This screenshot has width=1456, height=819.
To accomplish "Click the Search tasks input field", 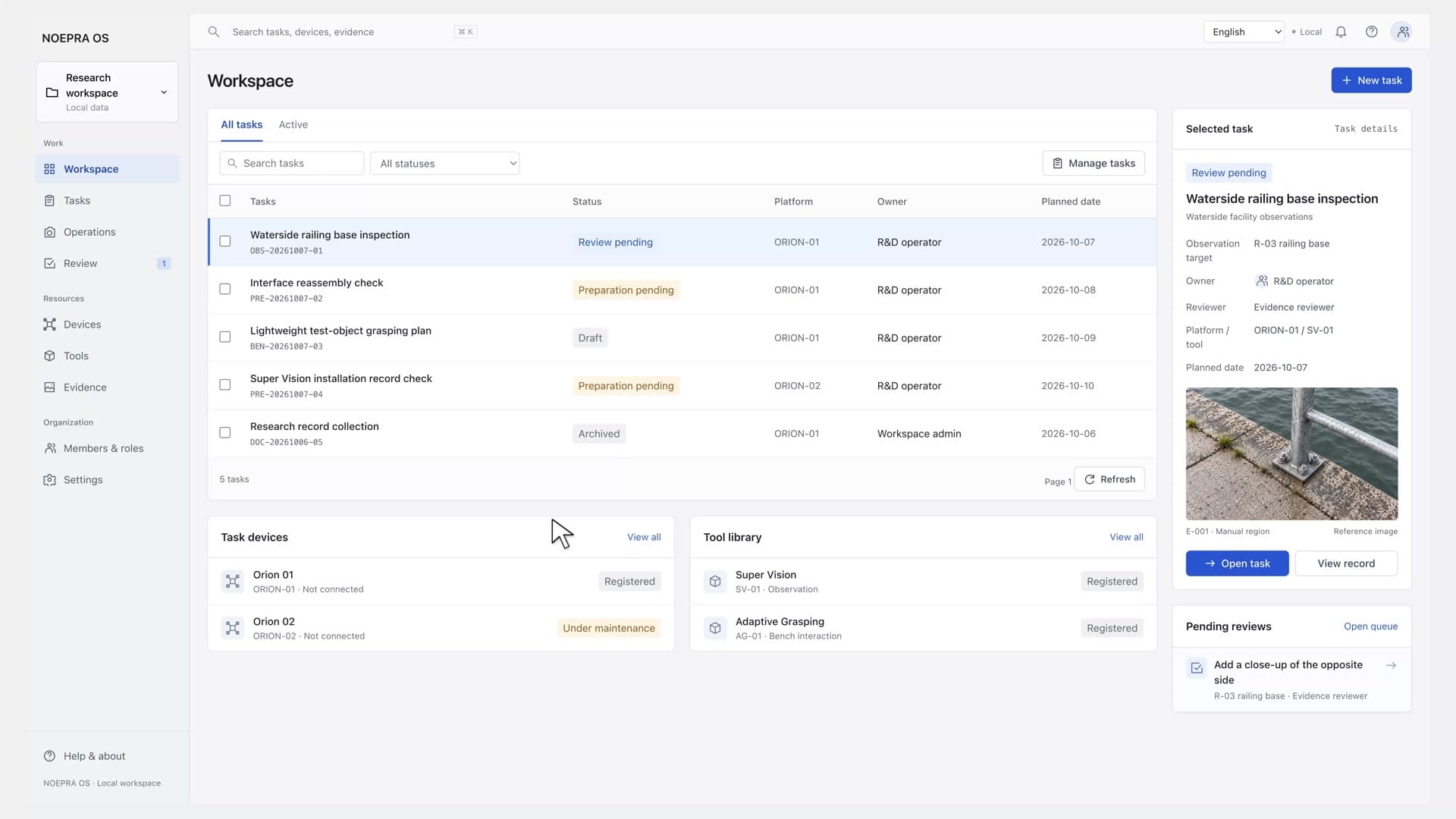I will pos(291,163).
